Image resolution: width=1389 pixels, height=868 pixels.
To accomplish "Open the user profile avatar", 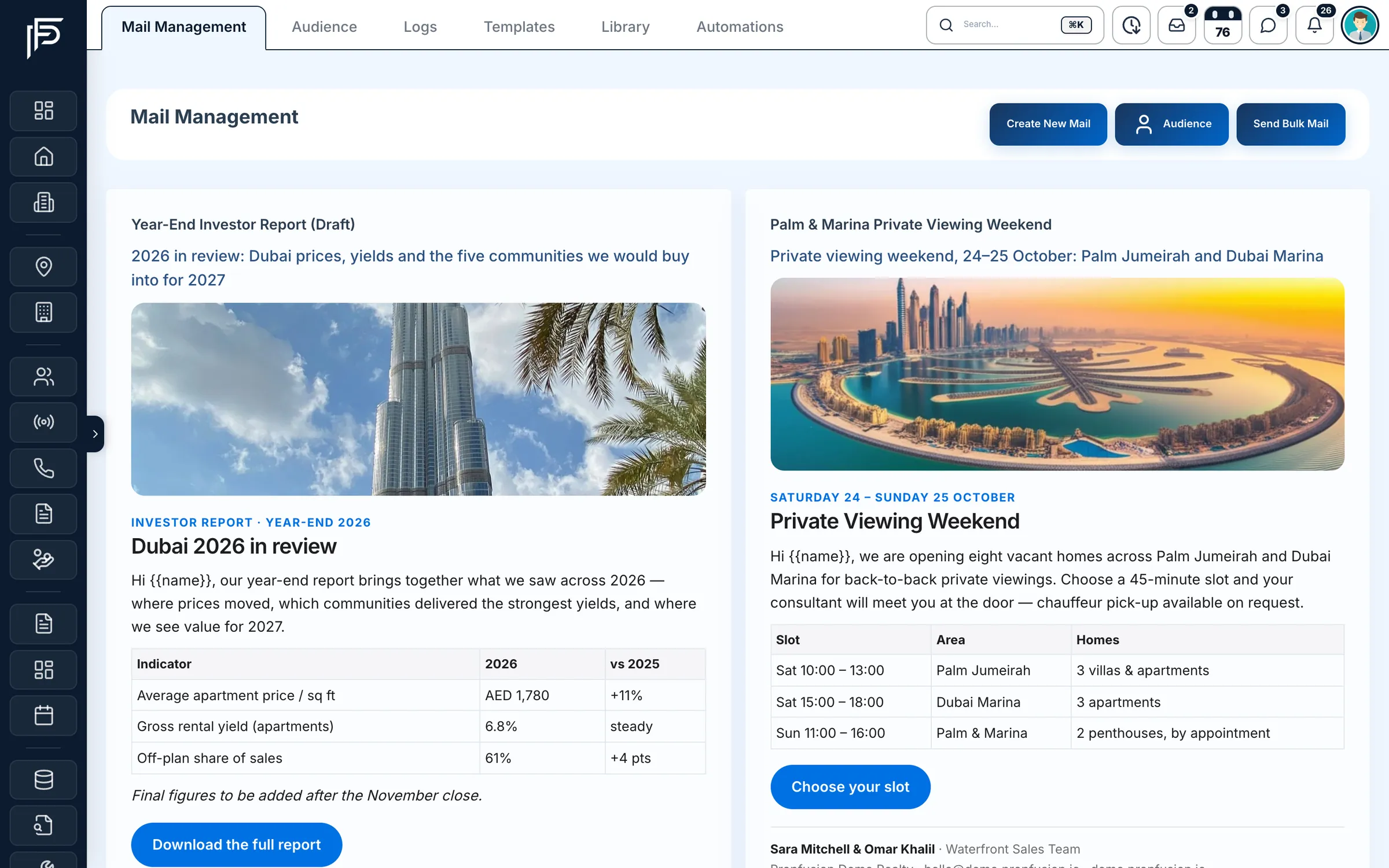I will [1359, 25].
